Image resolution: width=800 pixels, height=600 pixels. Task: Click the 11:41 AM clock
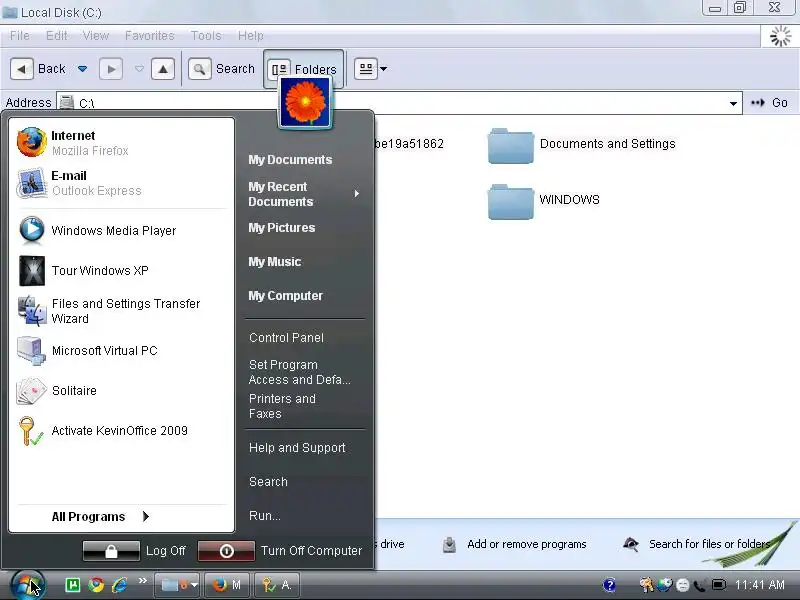tap(760, 585)
